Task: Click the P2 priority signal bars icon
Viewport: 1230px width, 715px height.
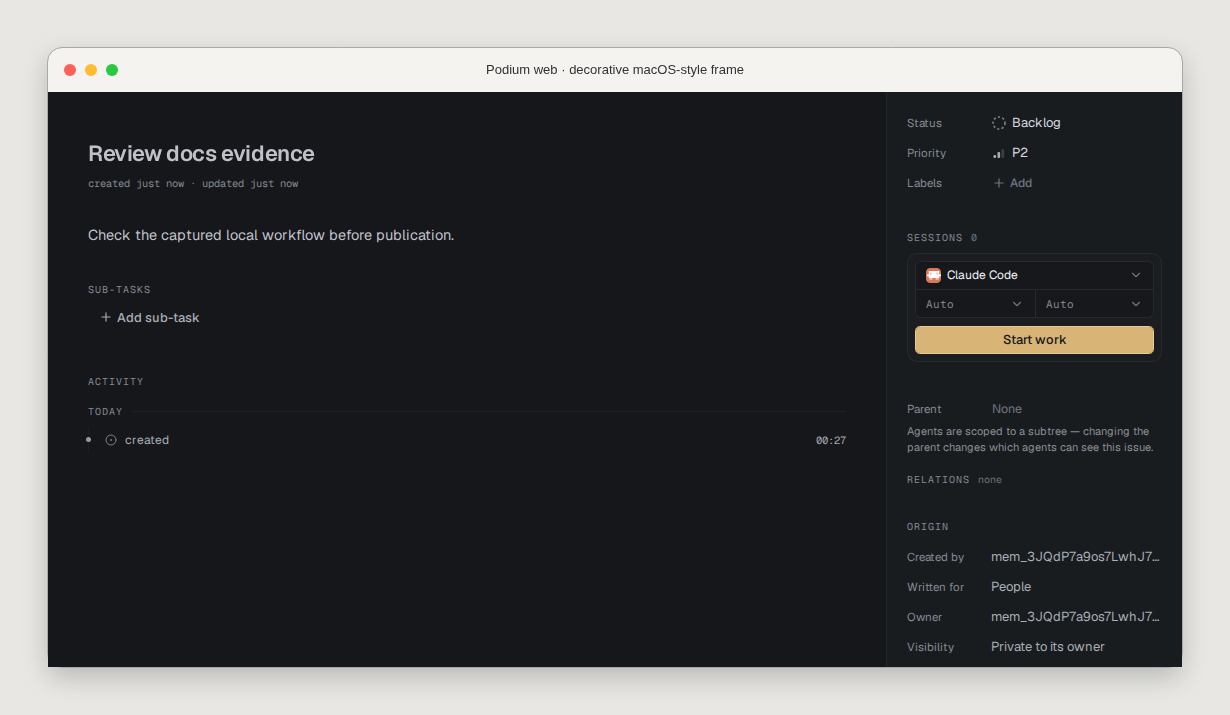Action: [999, 153]
